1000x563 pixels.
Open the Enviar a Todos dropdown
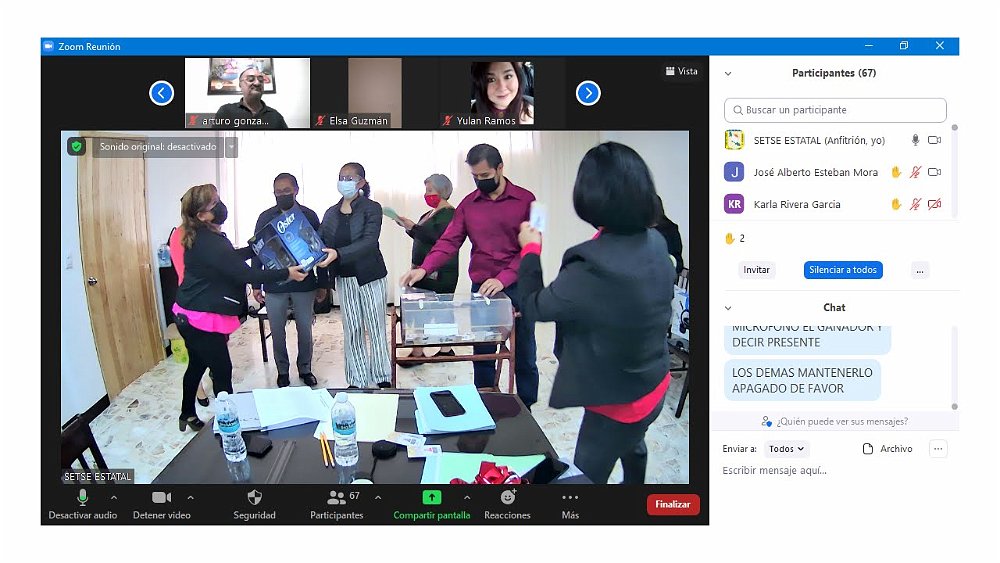point(786,449)
